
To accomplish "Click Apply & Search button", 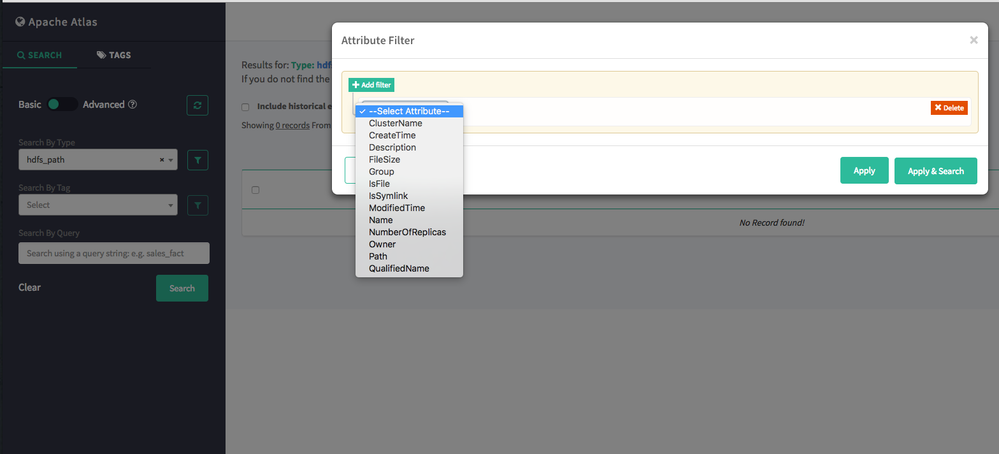I will tap(935, 171).
